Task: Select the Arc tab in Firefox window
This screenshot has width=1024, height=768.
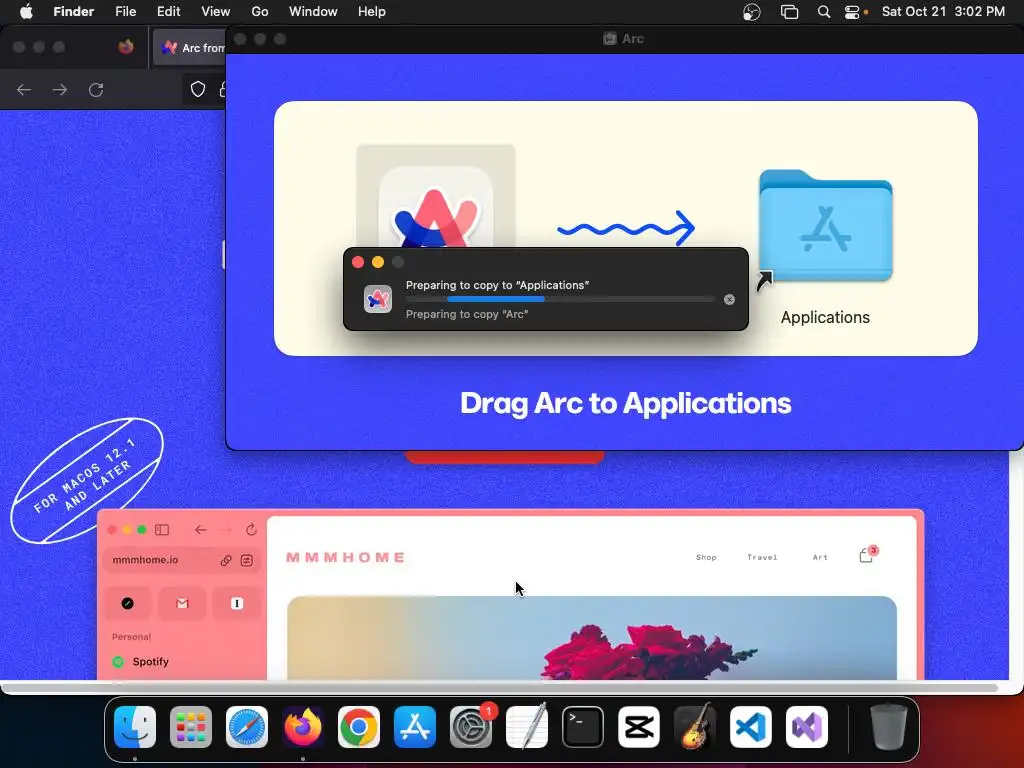Action: pos(190,48)
